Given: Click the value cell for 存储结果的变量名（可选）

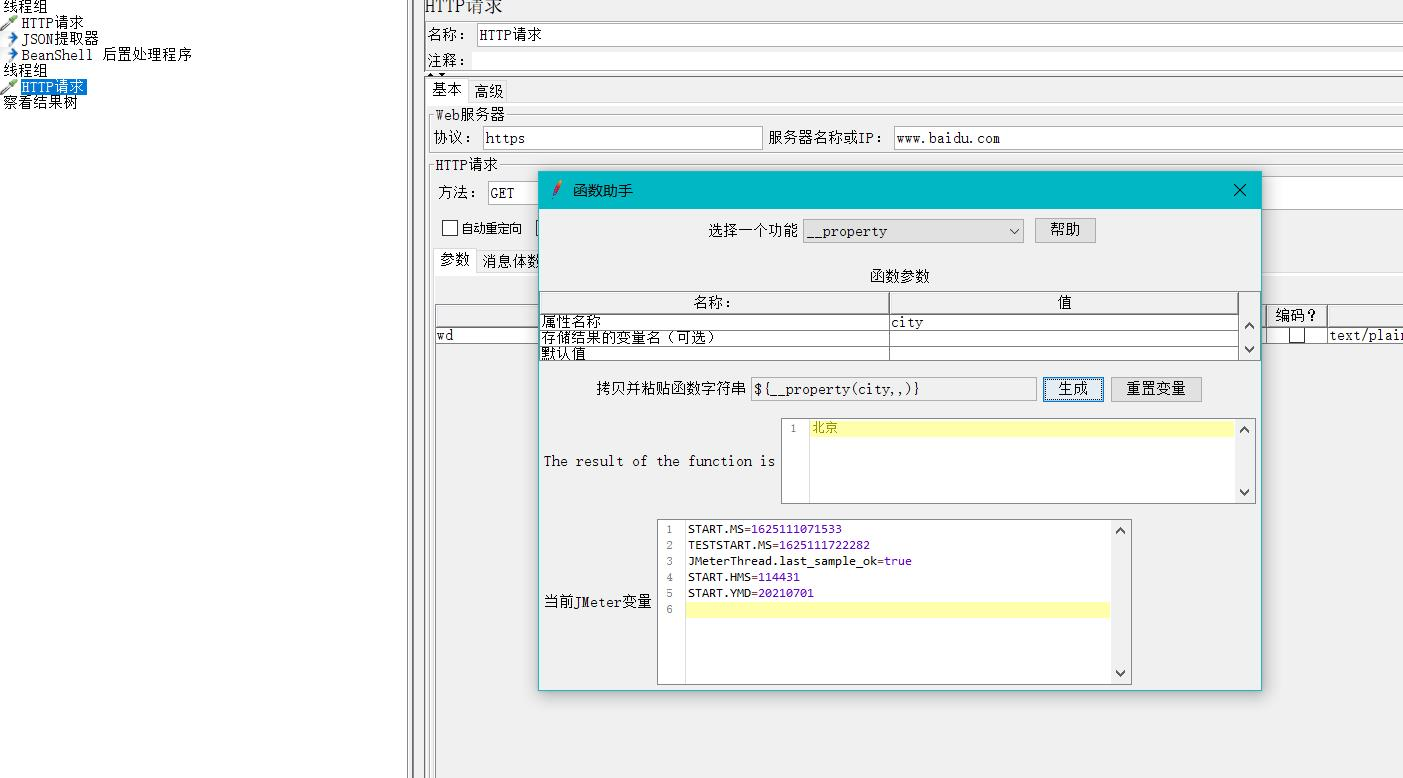Looking at the screenshot, I should pyautogui.click(x=1064, y=338).
